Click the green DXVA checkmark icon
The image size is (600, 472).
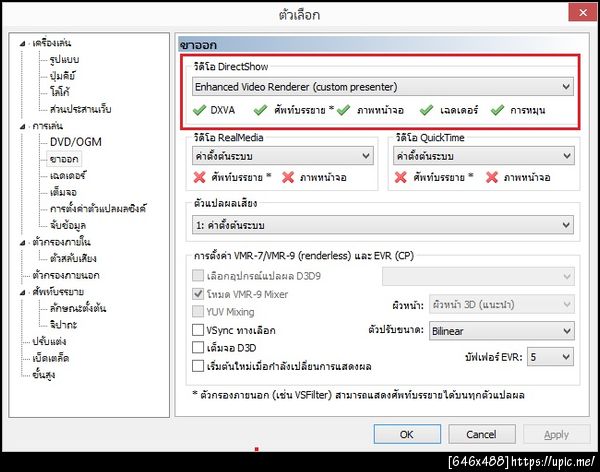coord(199,110)
